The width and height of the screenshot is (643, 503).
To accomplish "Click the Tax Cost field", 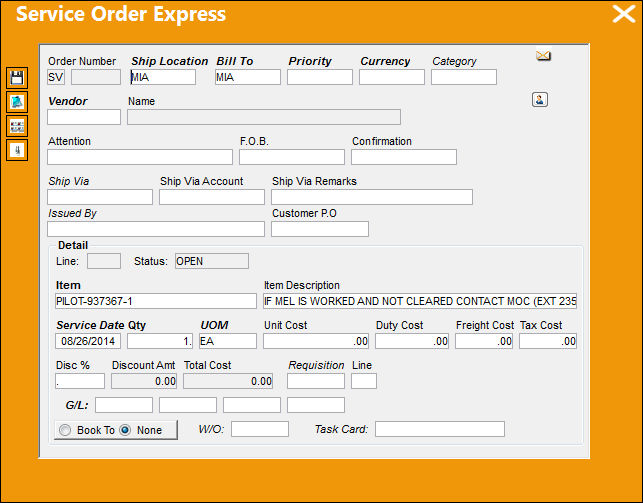I will tap(548, 341).
